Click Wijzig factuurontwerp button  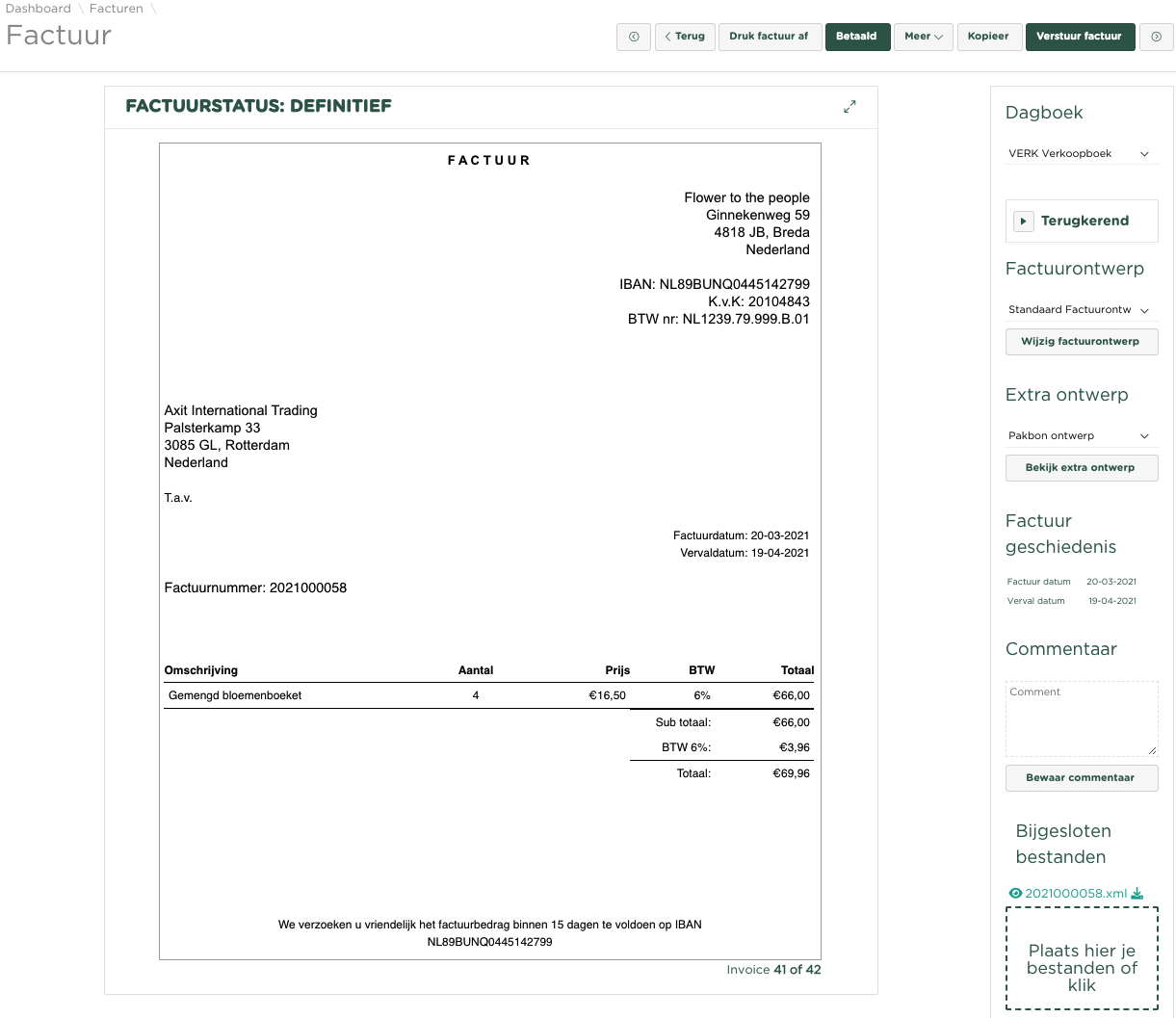(1081, 342)
